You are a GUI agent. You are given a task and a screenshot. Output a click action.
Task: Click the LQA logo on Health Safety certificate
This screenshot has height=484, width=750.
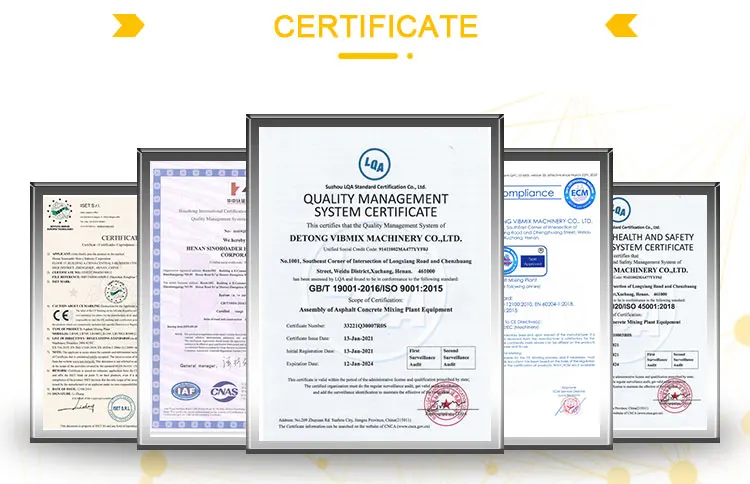coord(621,210)
